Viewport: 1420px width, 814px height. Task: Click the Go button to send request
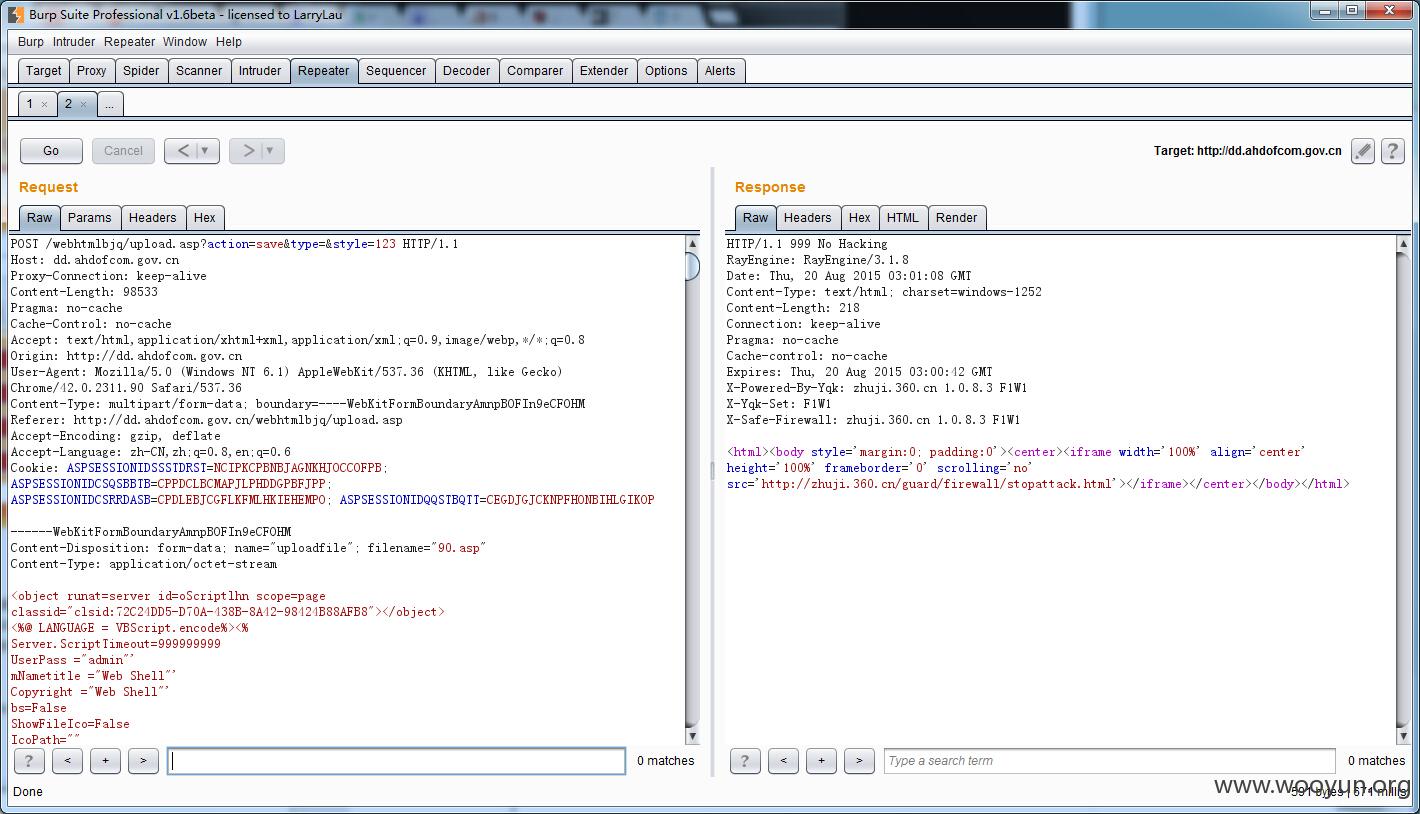[x=51, y=151]
